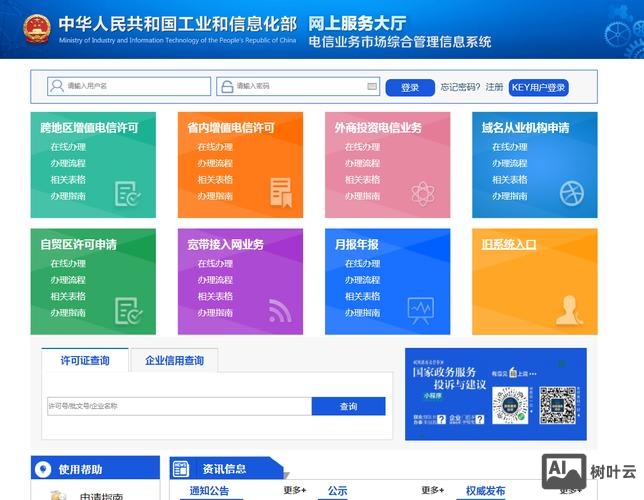
Task: Open 在线办理 under 域名从业机构申请
Action: (x=510, y=147)
